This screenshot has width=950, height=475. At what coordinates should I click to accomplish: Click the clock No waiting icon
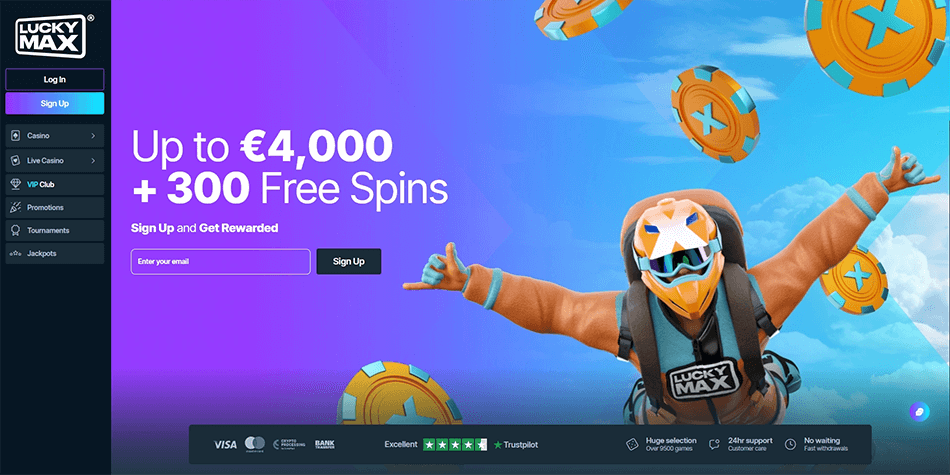790,445
